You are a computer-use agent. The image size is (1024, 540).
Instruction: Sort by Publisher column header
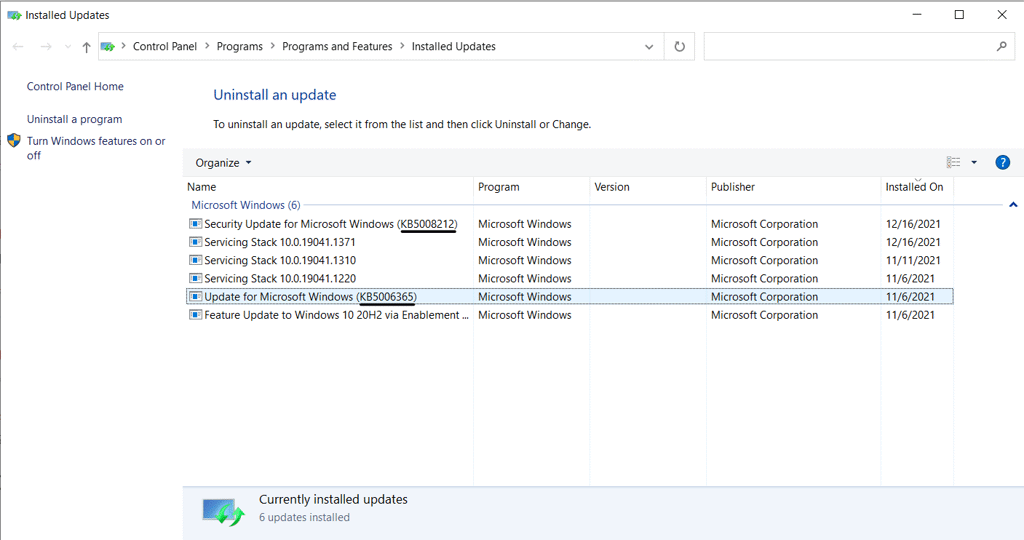793,187
